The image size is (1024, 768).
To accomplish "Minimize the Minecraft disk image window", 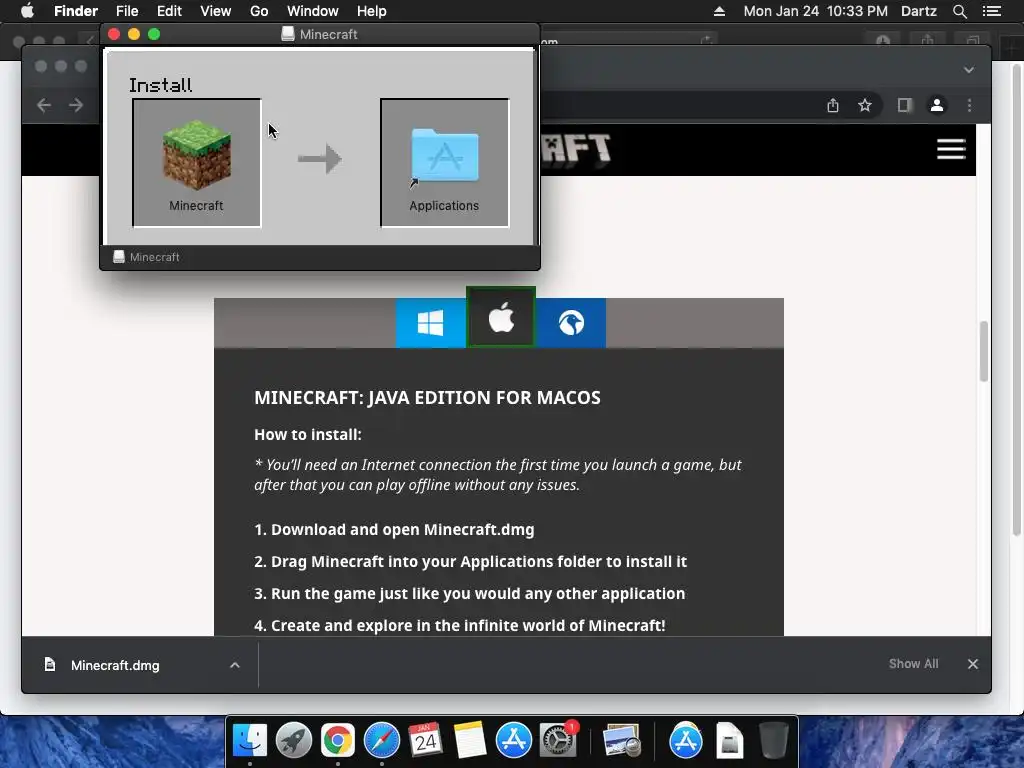I will (x=134, y=34).
